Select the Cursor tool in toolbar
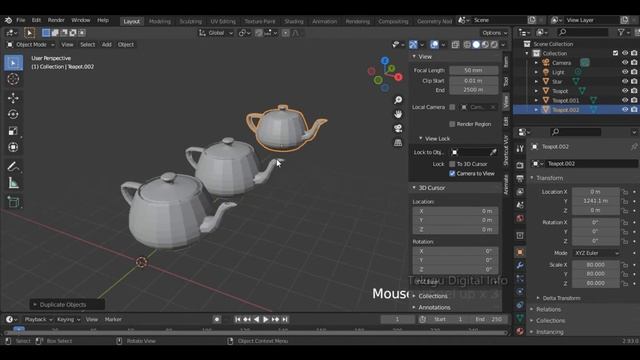The height and width of the screenshot is (360, 640). coord(13,79)
